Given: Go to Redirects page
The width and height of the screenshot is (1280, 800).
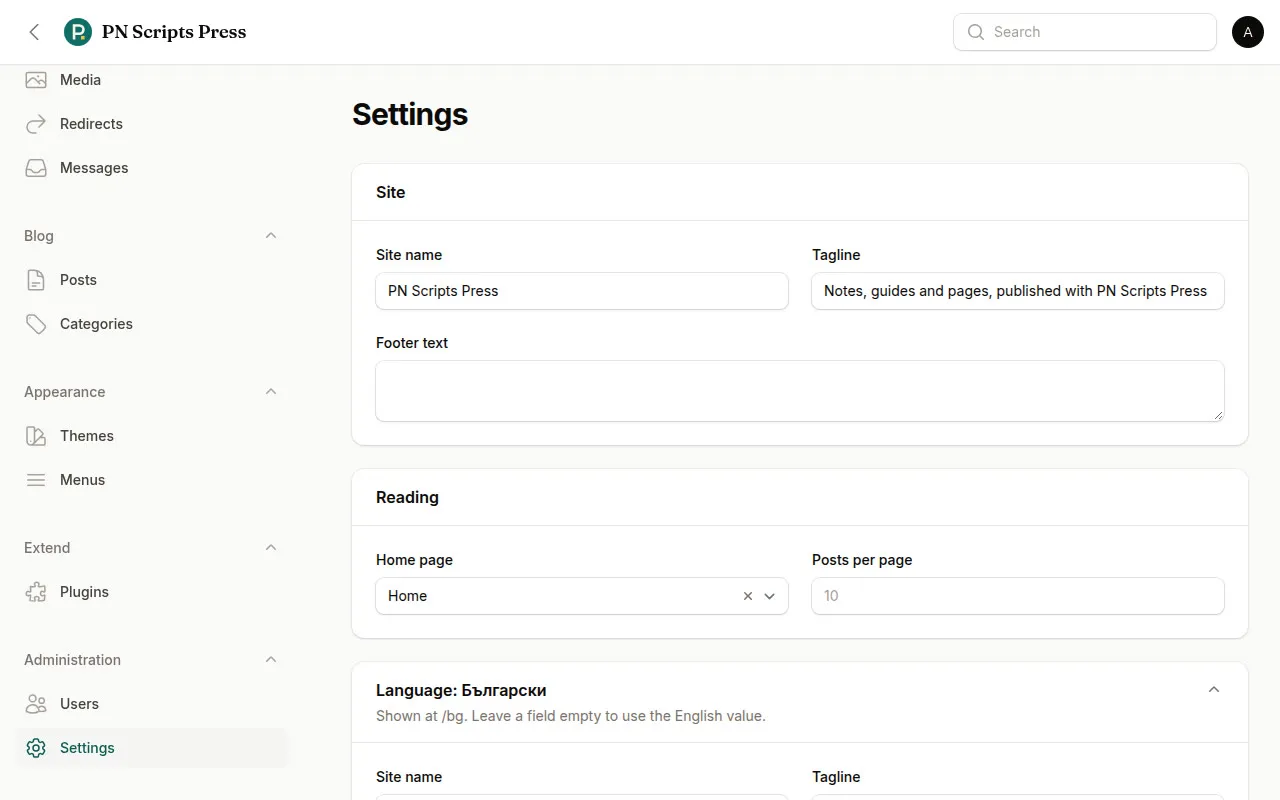Looking at the screenshot, I should (152, 124).
